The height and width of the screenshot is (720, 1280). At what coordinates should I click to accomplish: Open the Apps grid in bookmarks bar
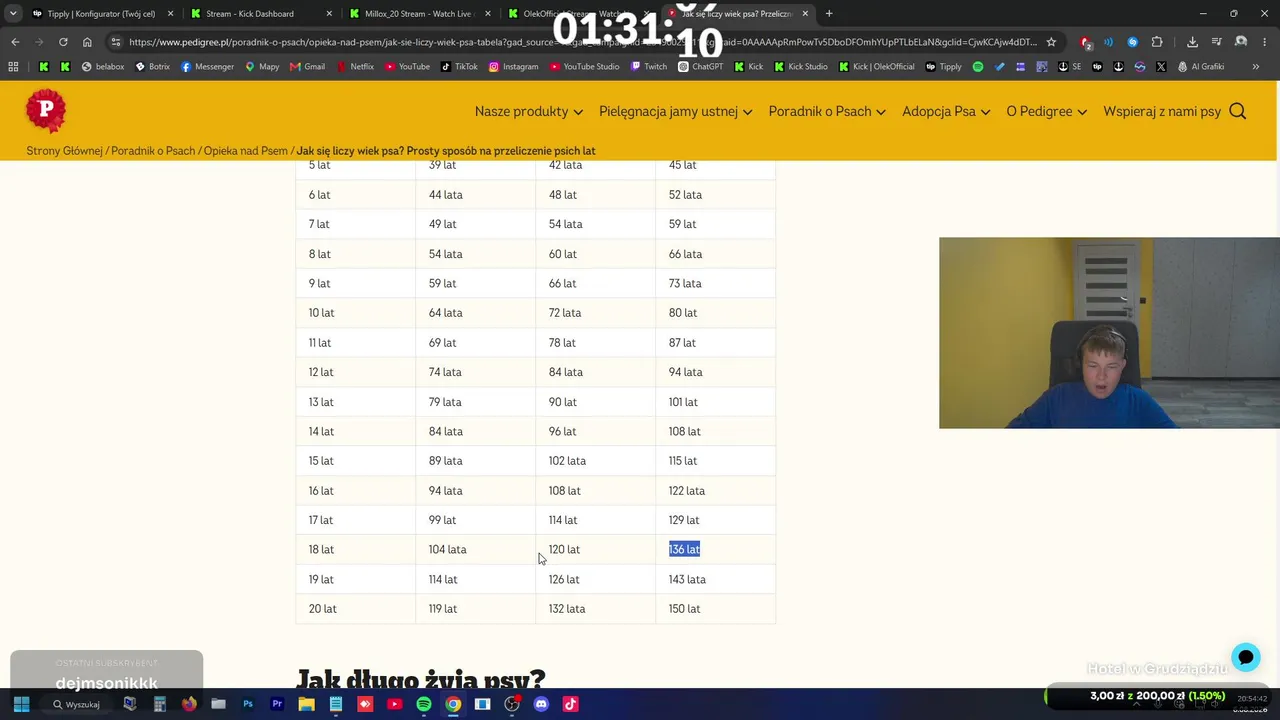click(x=13, y=67)
